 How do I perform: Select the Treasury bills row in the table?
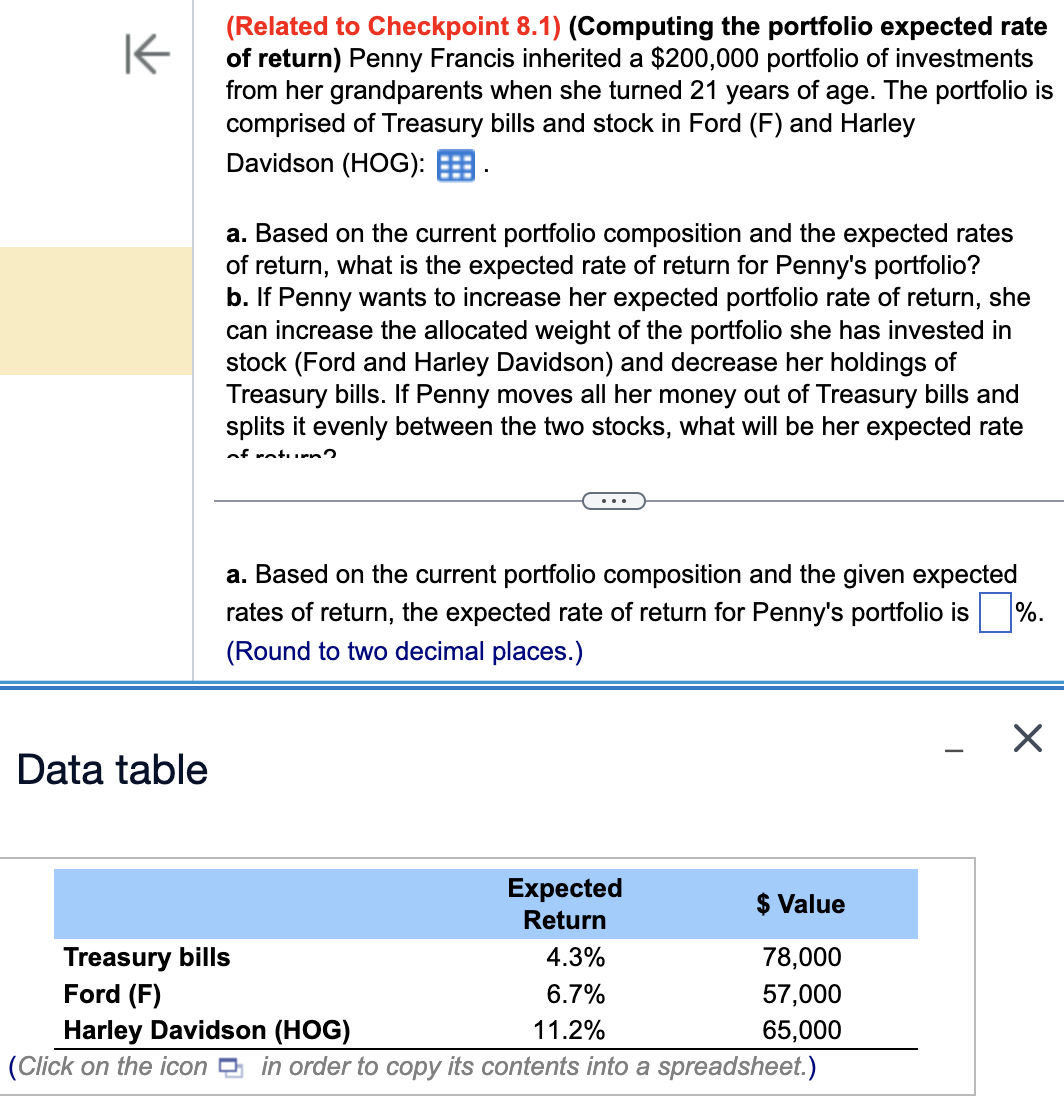[146, 957]
